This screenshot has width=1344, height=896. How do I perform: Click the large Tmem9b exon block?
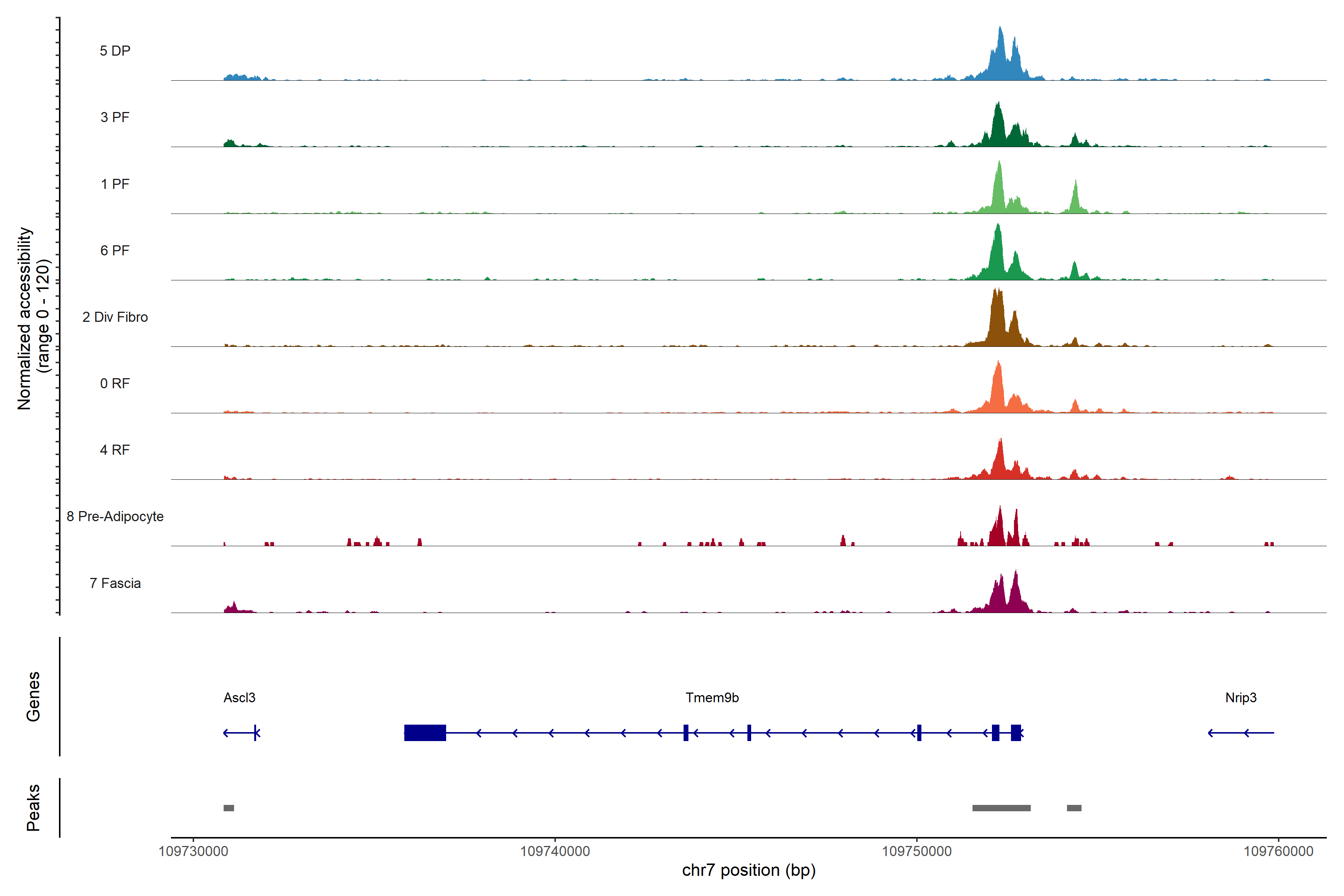coord(424,732)
